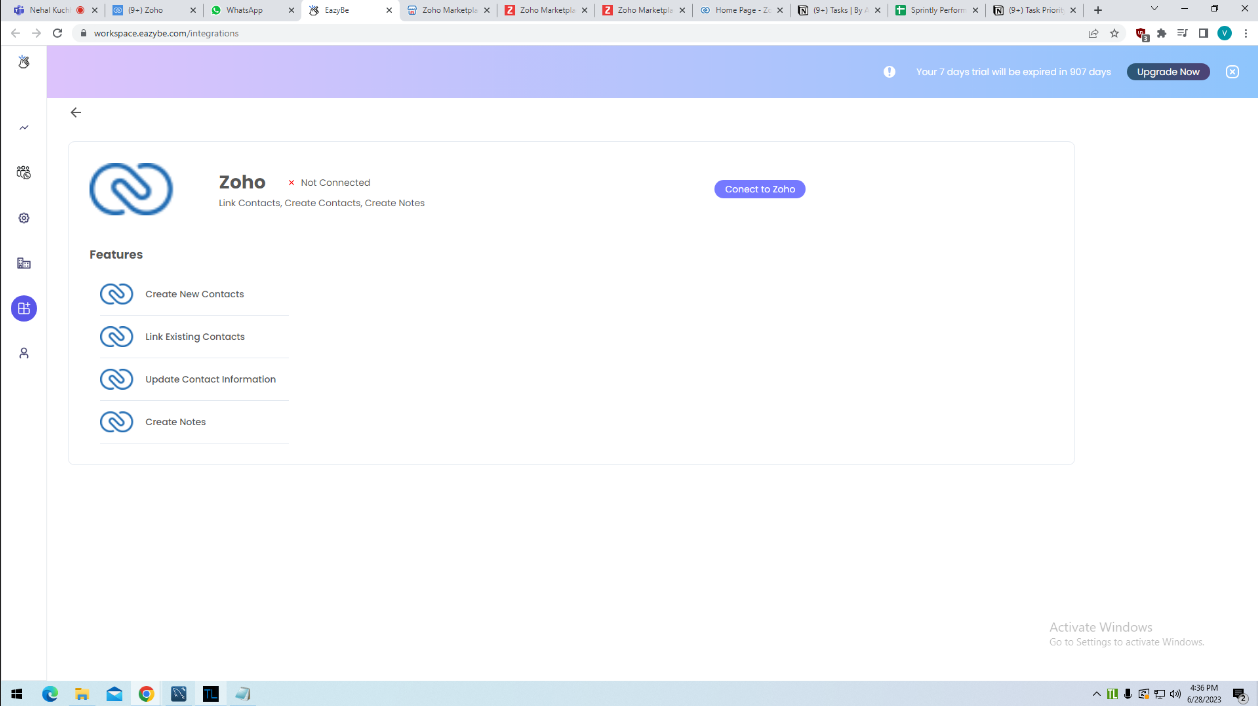Viewport: 1258px width, 706px height.
Task: Click the browser forward arrow
Action: pyautogui.click(x=36, y=33)
